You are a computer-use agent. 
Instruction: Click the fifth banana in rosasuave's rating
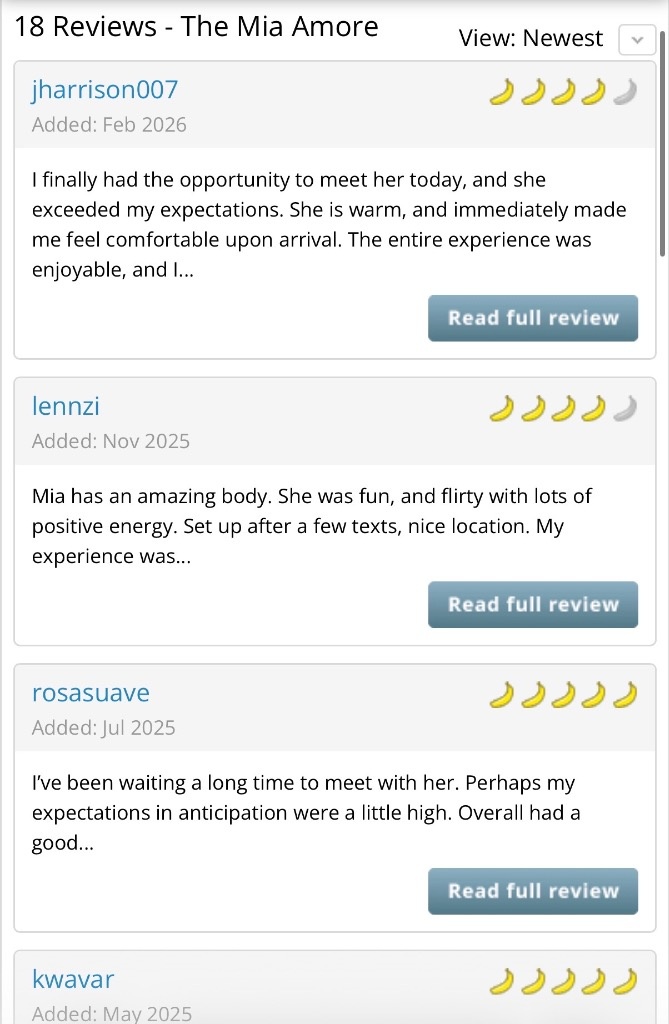click(x=625, y=695)
